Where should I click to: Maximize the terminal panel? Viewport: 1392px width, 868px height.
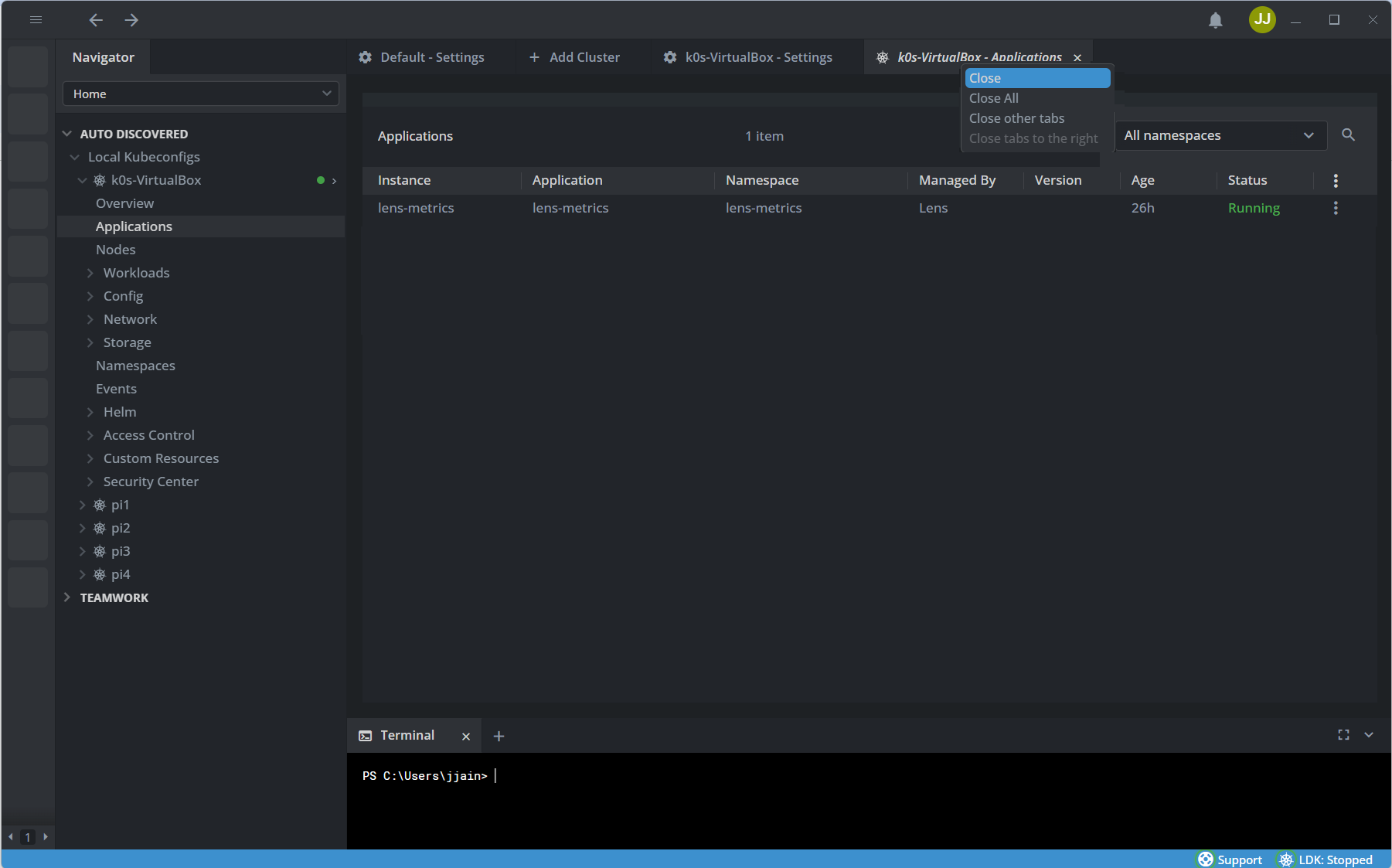tap(1343, 735)
